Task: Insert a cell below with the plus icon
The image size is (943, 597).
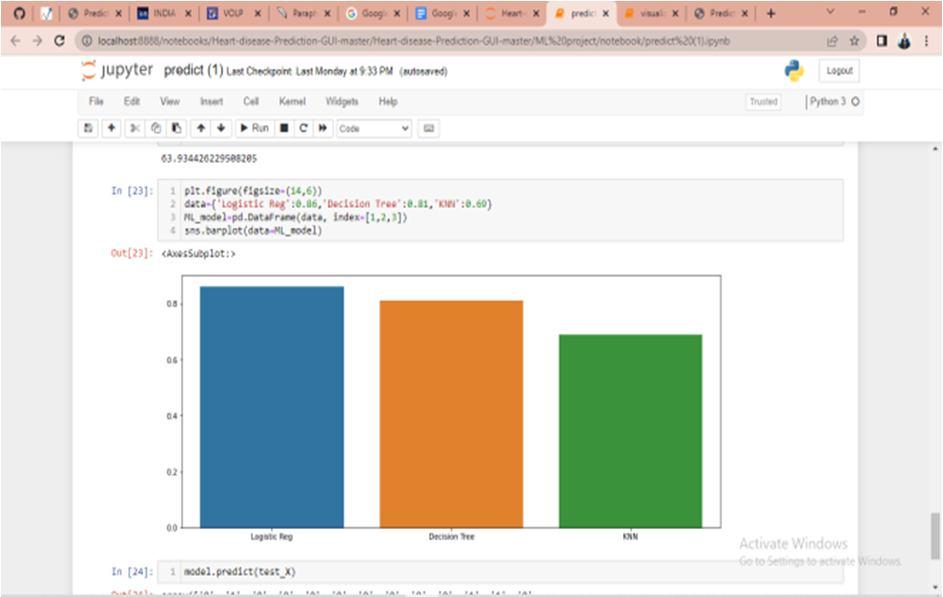Action: pos(111,128)
